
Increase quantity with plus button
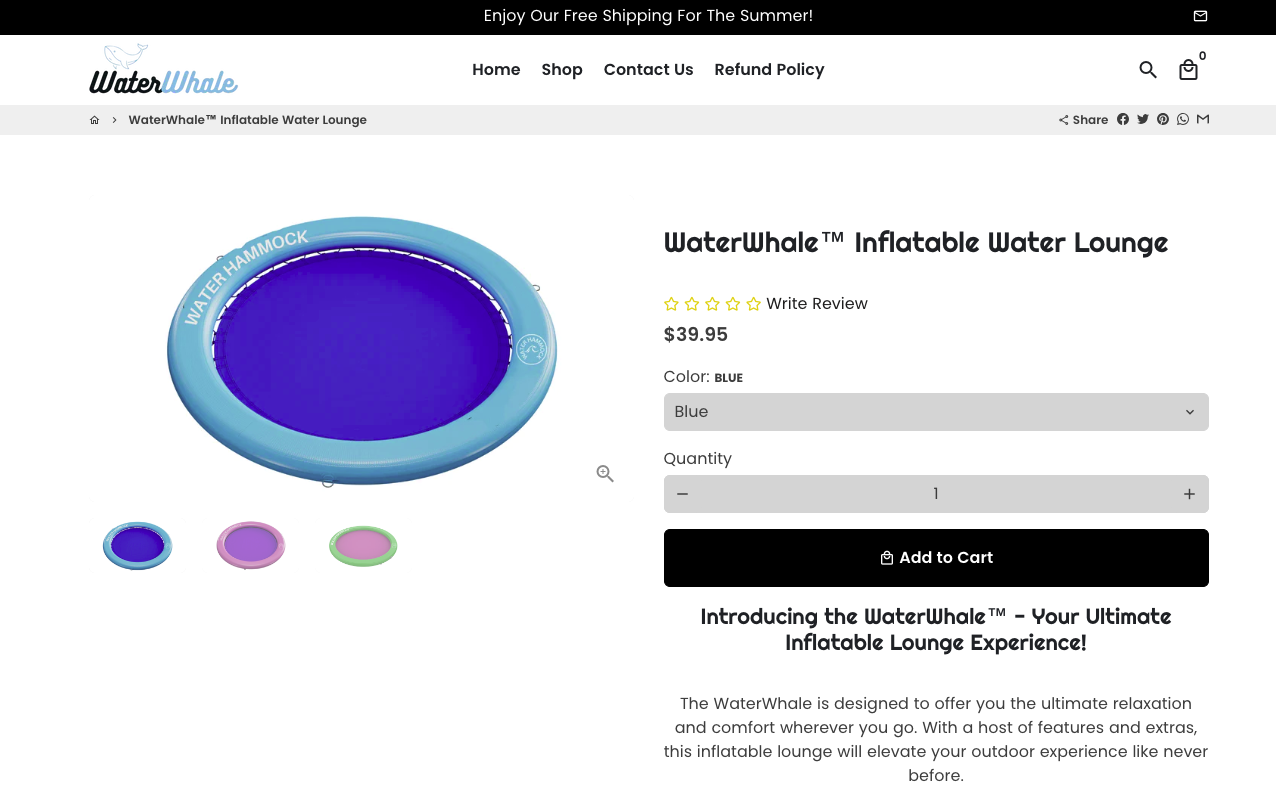(x=1189, y=494)
